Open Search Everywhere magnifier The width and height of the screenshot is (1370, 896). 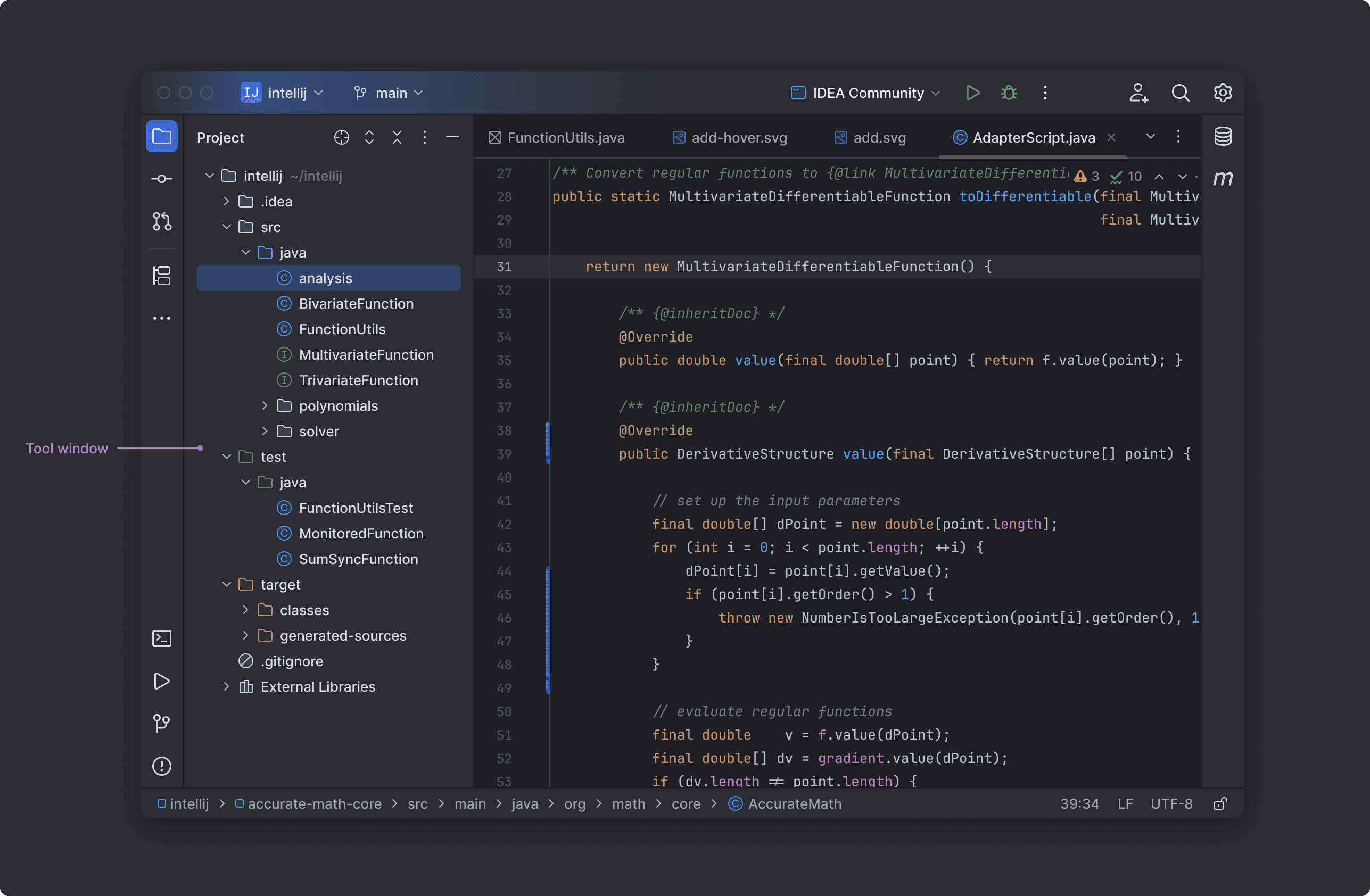pyautogui.click(x=1180, y=92)
